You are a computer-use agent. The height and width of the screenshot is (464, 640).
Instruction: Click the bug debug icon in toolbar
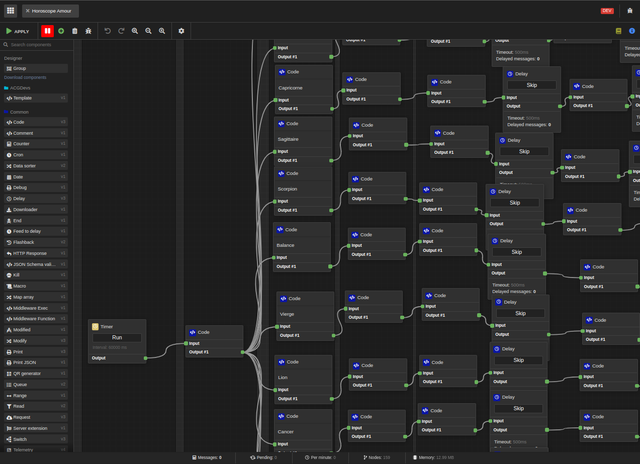[x=88, y=31]
